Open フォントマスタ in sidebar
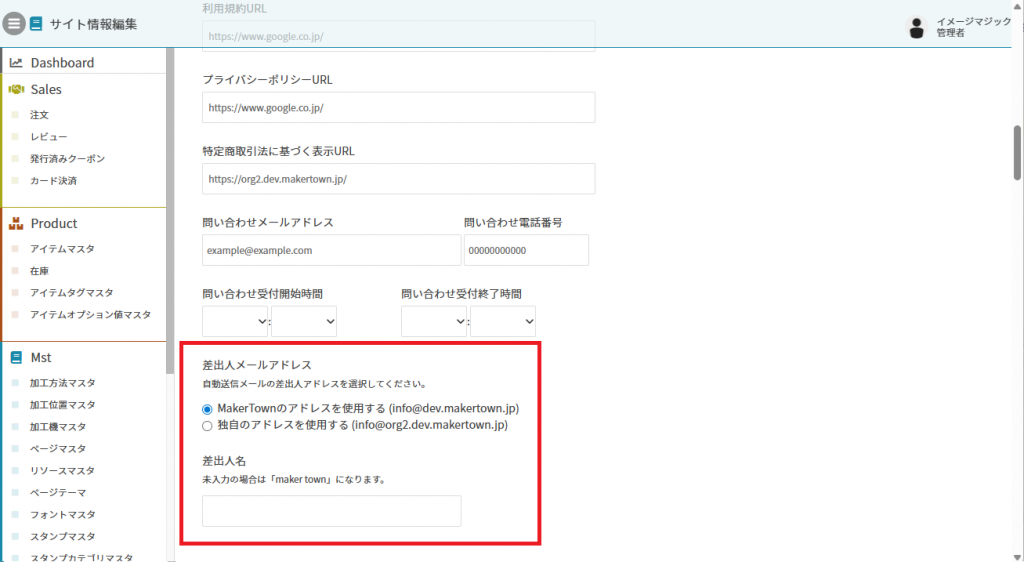The height and width of the screenshot is (562, 1024). point(63,514)
